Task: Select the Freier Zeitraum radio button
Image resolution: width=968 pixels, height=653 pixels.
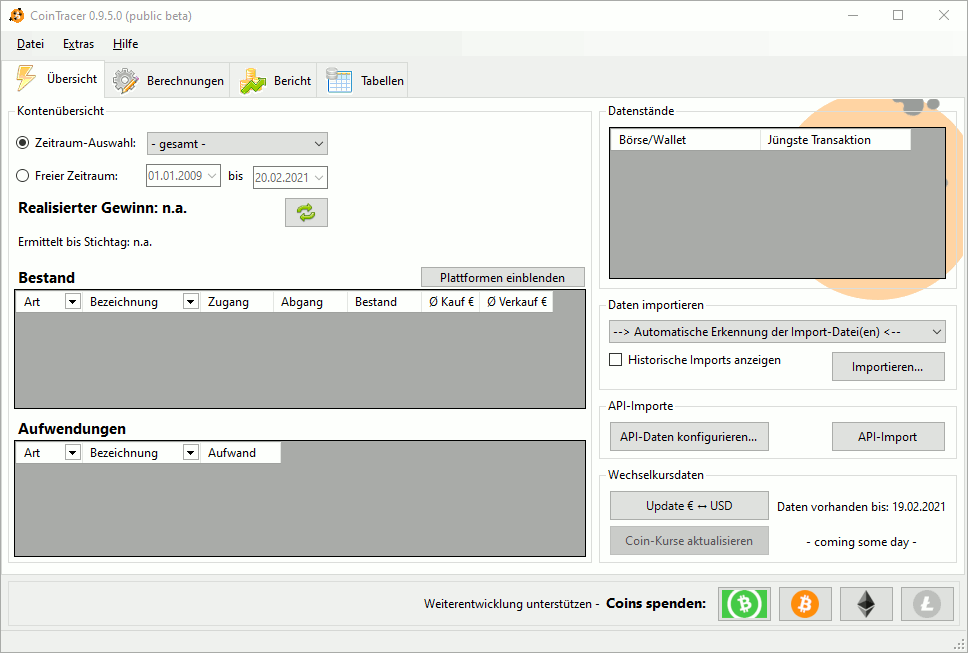Action: 23,176
